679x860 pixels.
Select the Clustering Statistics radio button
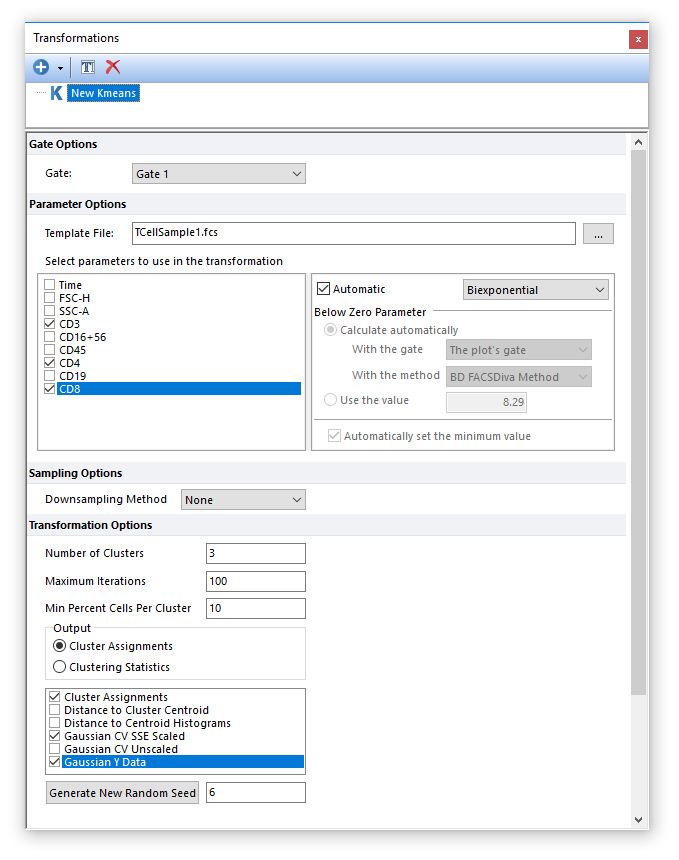coord(60,667)
